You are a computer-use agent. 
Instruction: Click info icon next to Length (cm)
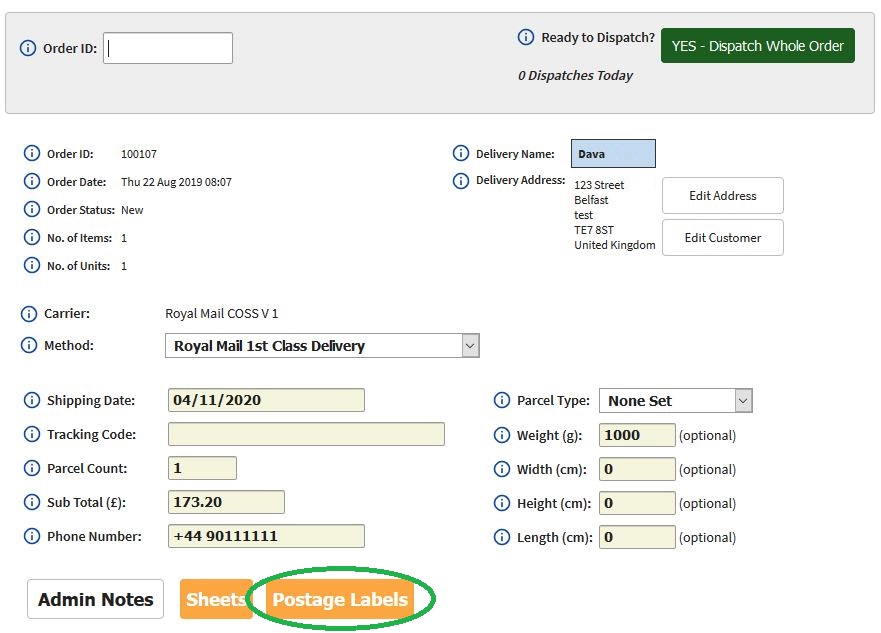point(502,538)
